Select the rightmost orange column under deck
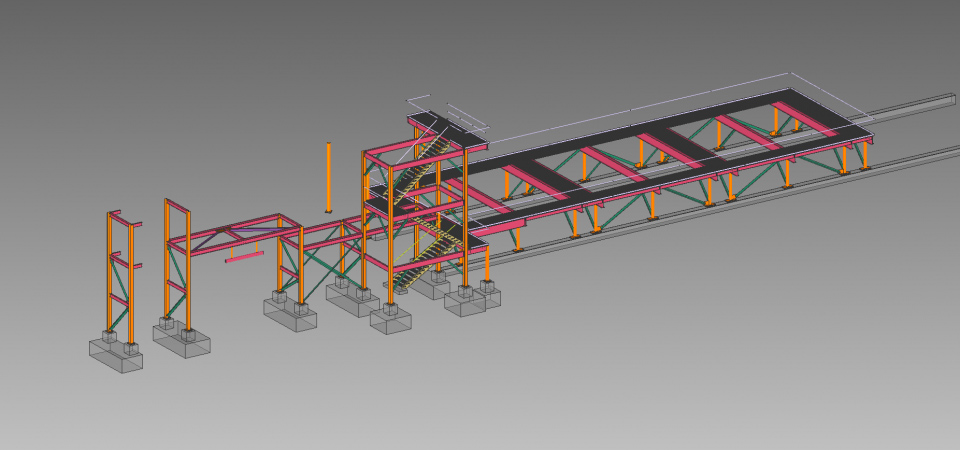Screen dimensions: 960x450 (x=864, y=155)
